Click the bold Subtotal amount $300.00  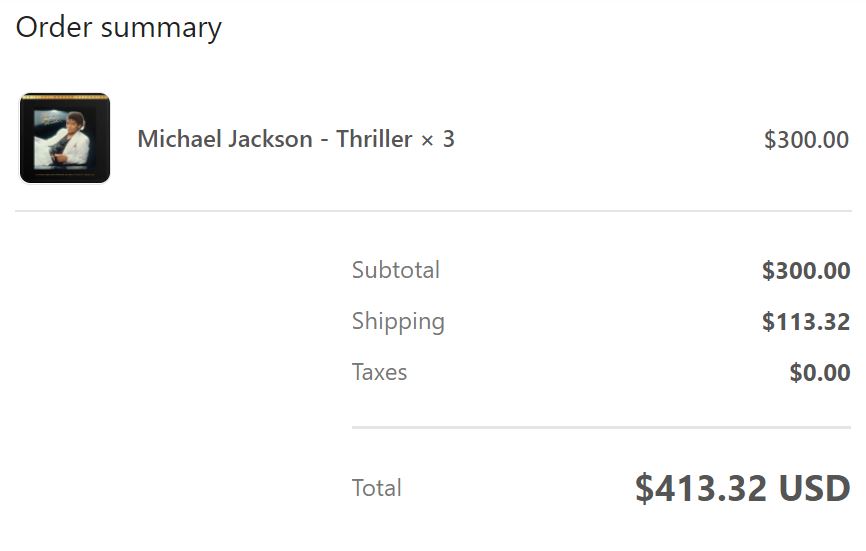pyautogui.click(x=806, y=271)
